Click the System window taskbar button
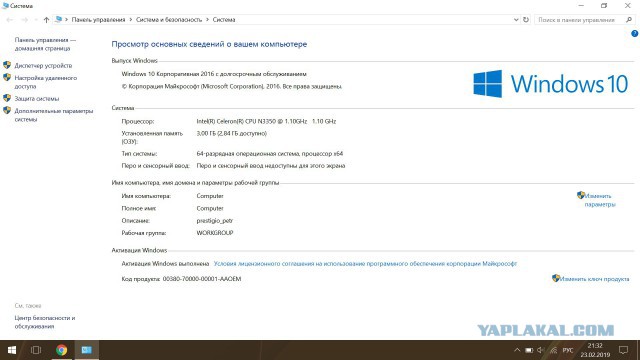 pos(87,350)
